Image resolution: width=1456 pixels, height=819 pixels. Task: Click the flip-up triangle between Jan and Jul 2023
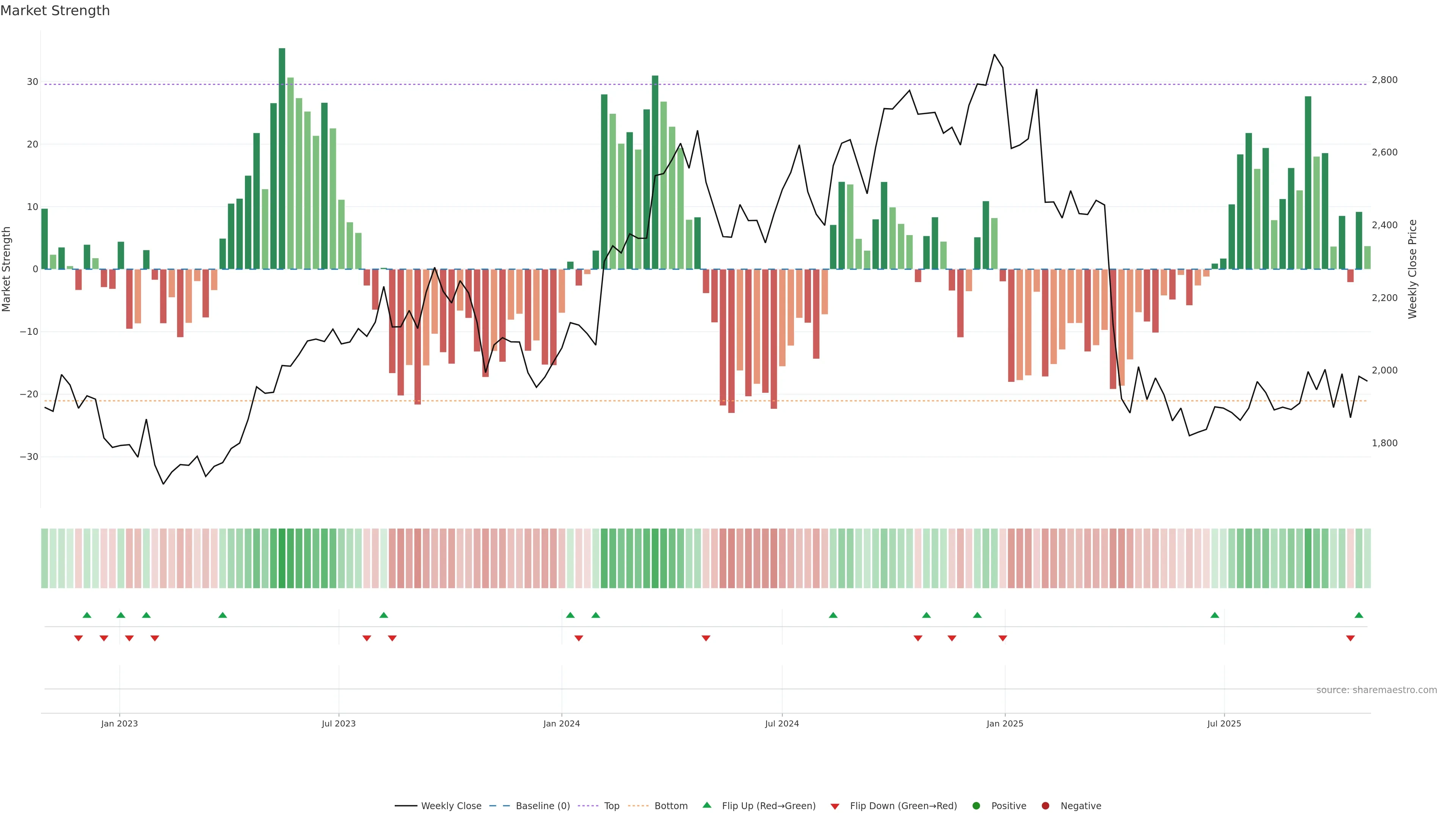pyautogui.click(x=223, y=615)
